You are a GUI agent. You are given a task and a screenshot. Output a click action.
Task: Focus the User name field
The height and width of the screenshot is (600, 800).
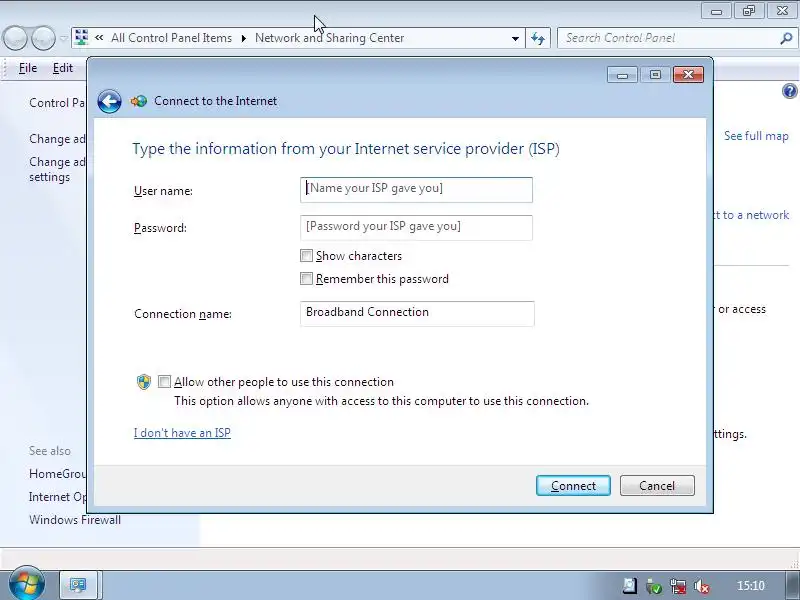(416, 190)
